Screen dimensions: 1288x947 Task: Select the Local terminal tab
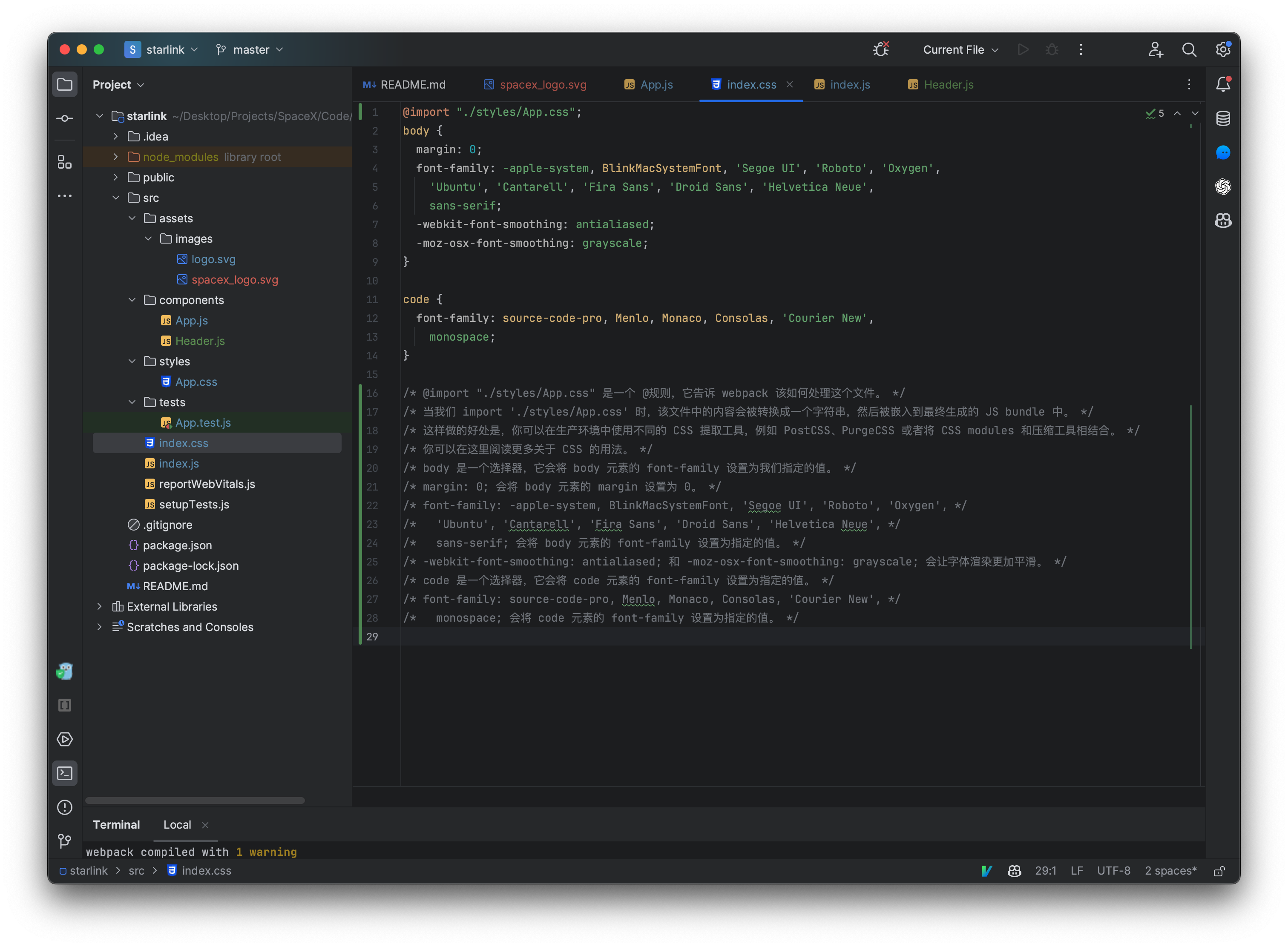[177, 824]
